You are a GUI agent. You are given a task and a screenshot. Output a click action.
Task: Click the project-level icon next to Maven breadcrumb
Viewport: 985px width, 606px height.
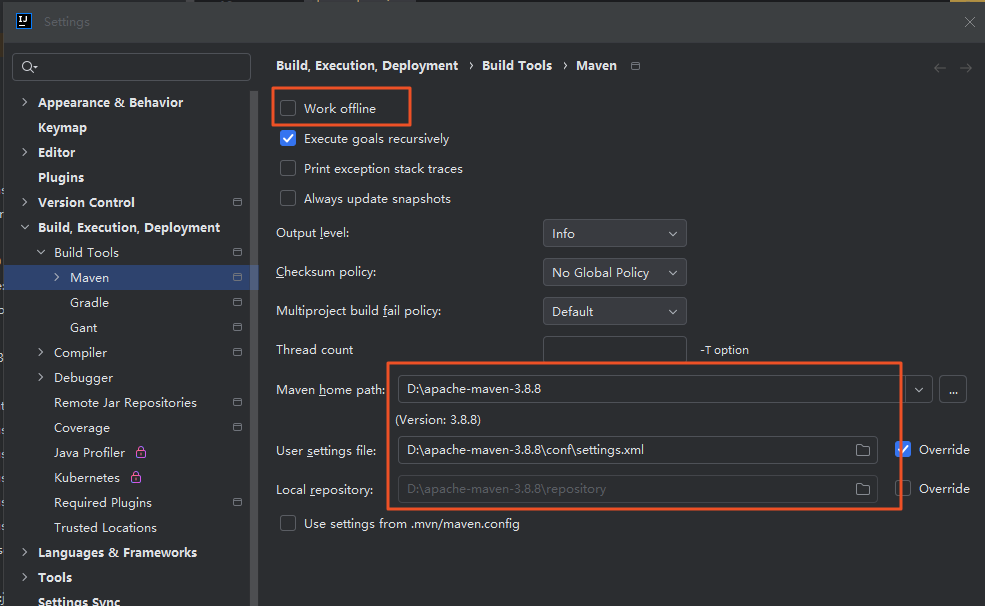coord(635,66)
